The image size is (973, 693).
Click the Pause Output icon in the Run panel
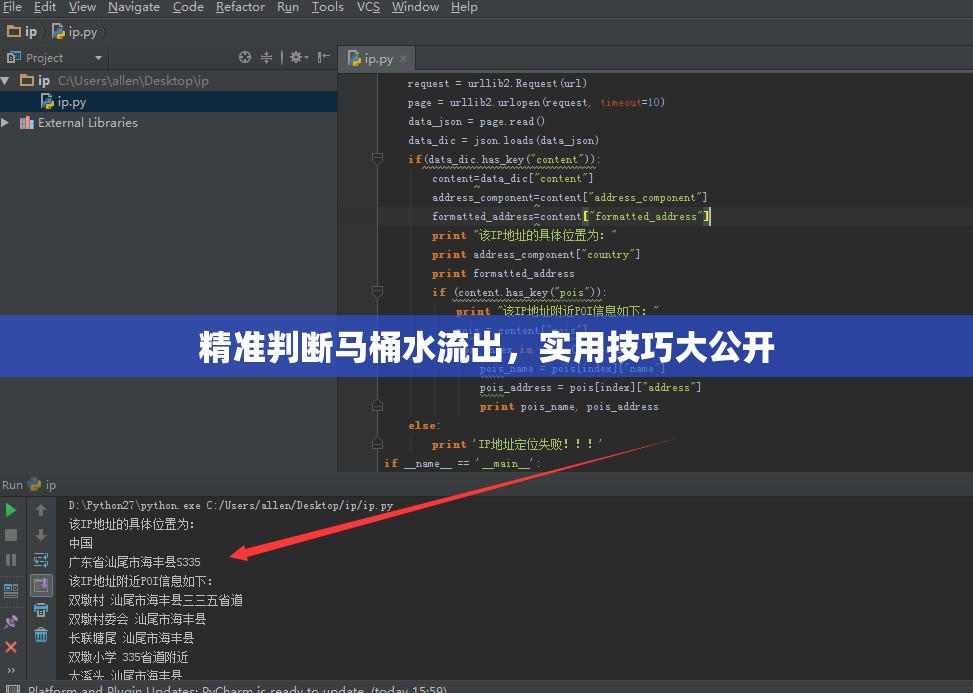(x=11, y=560)
